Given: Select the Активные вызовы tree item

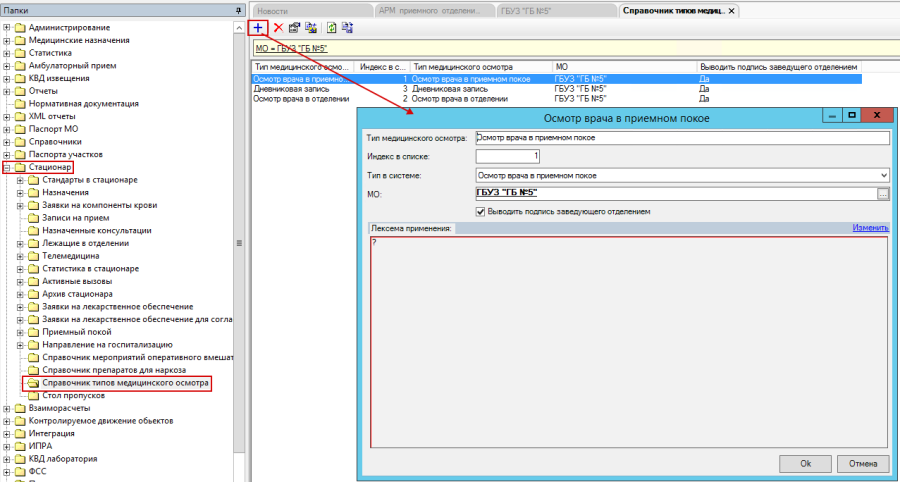Looking at the screenshot, I should 77,282.
